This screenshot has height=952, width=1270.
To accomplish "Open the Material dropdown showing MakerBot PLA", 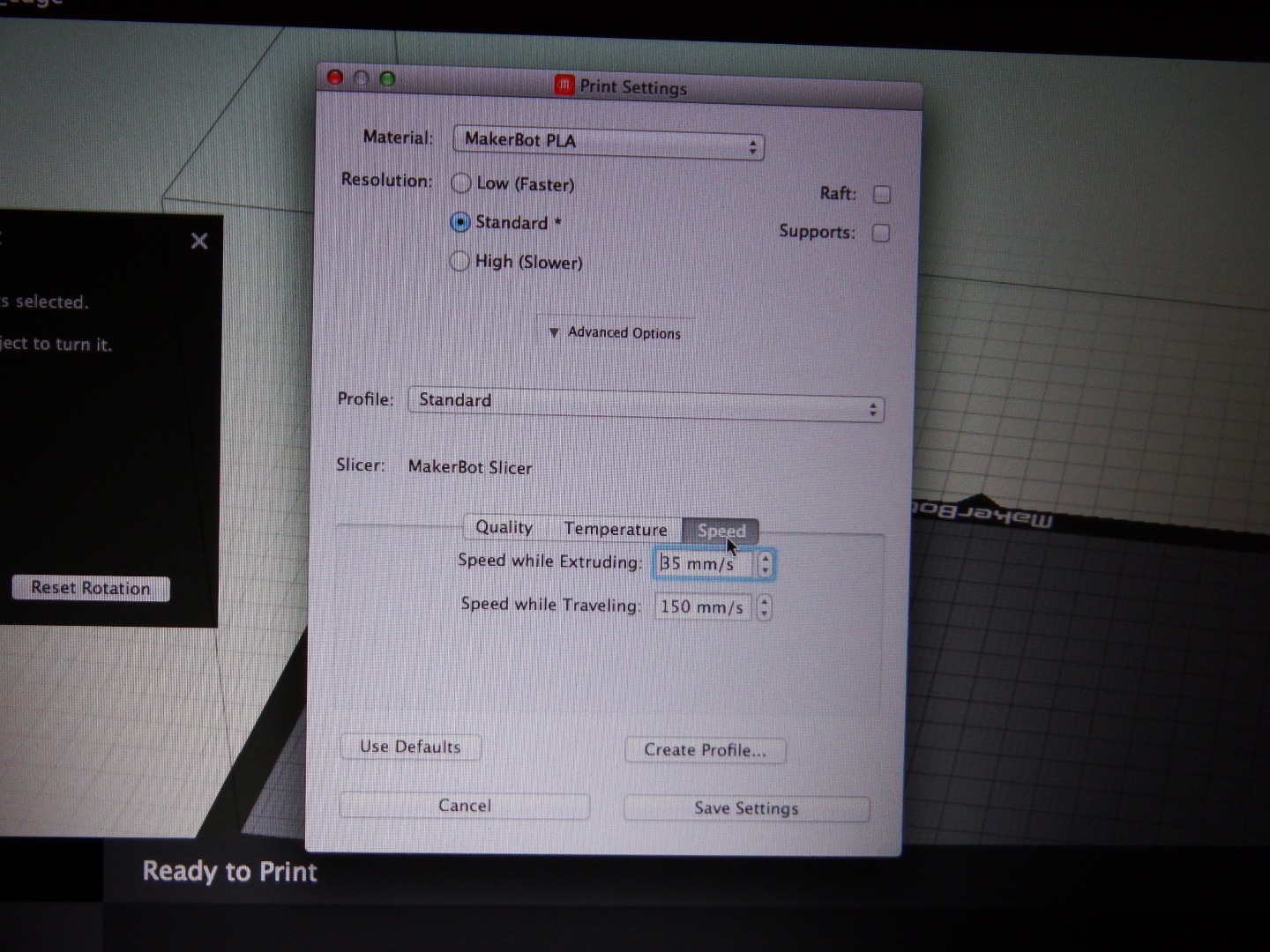I will [x=609, y=142].
